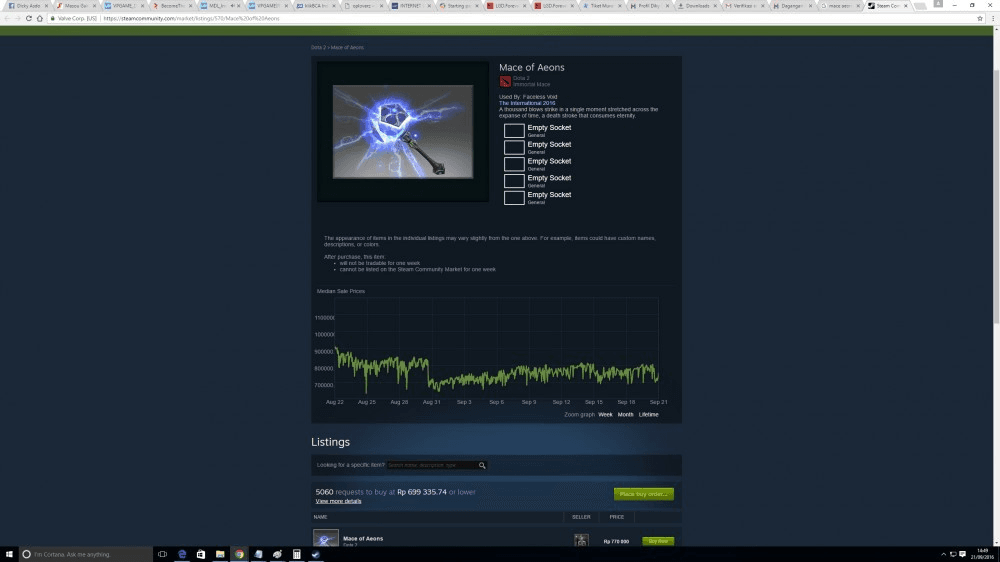
Task: Open the Chrome menu button
Action: pyautogui.click(x=992, y=18)
